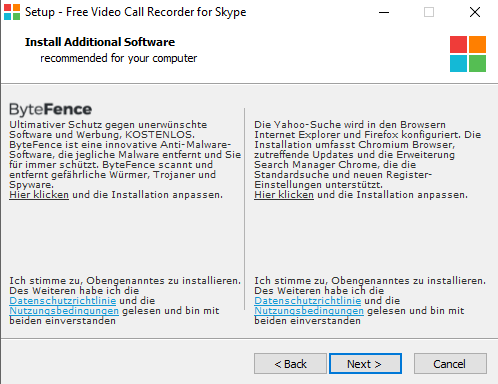
Task: Open ByteFence 'Hier klicken' customize link
Action: click(39, 195)
